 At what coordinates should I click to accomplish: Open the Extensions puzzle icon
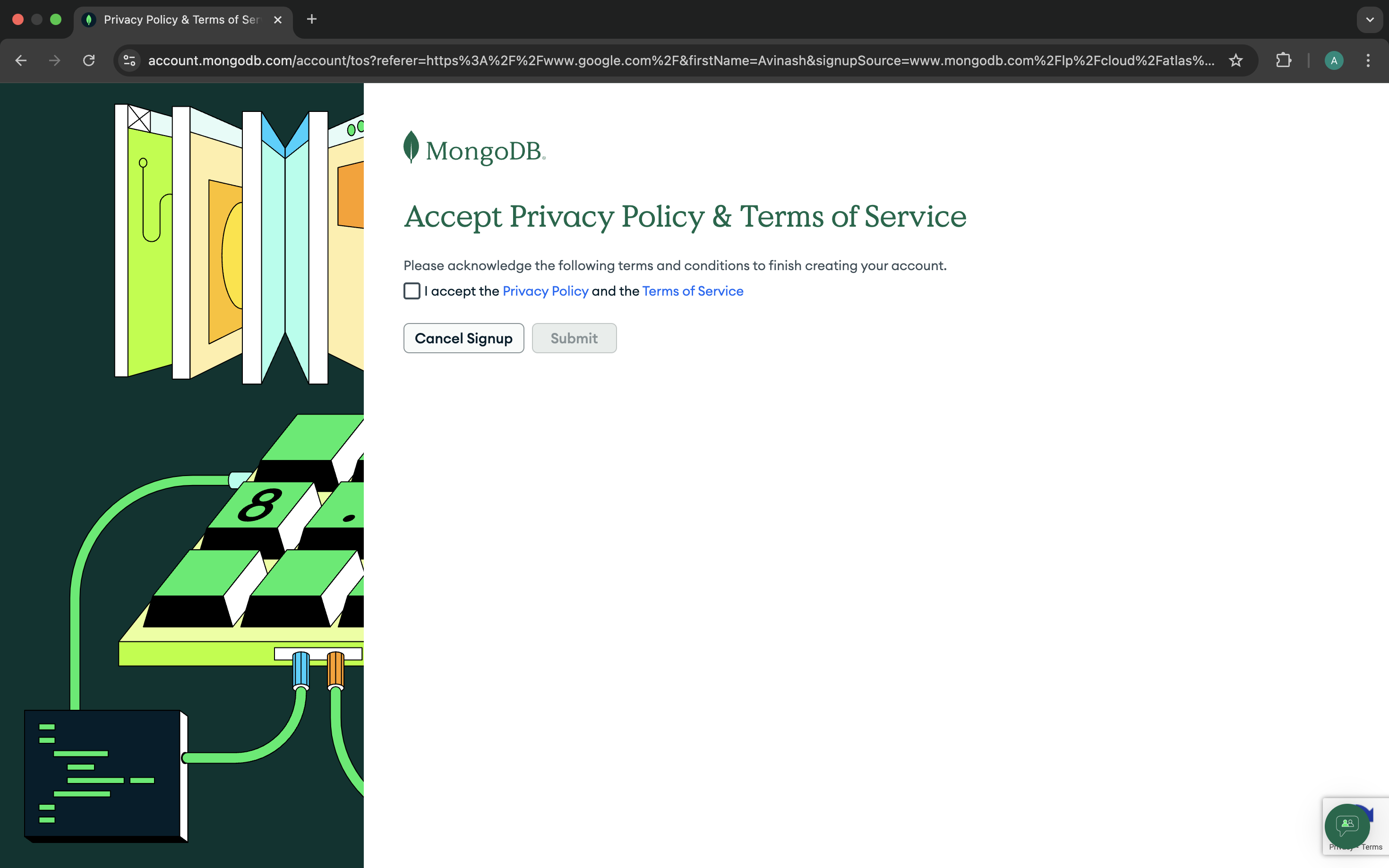pos(1283,60)
